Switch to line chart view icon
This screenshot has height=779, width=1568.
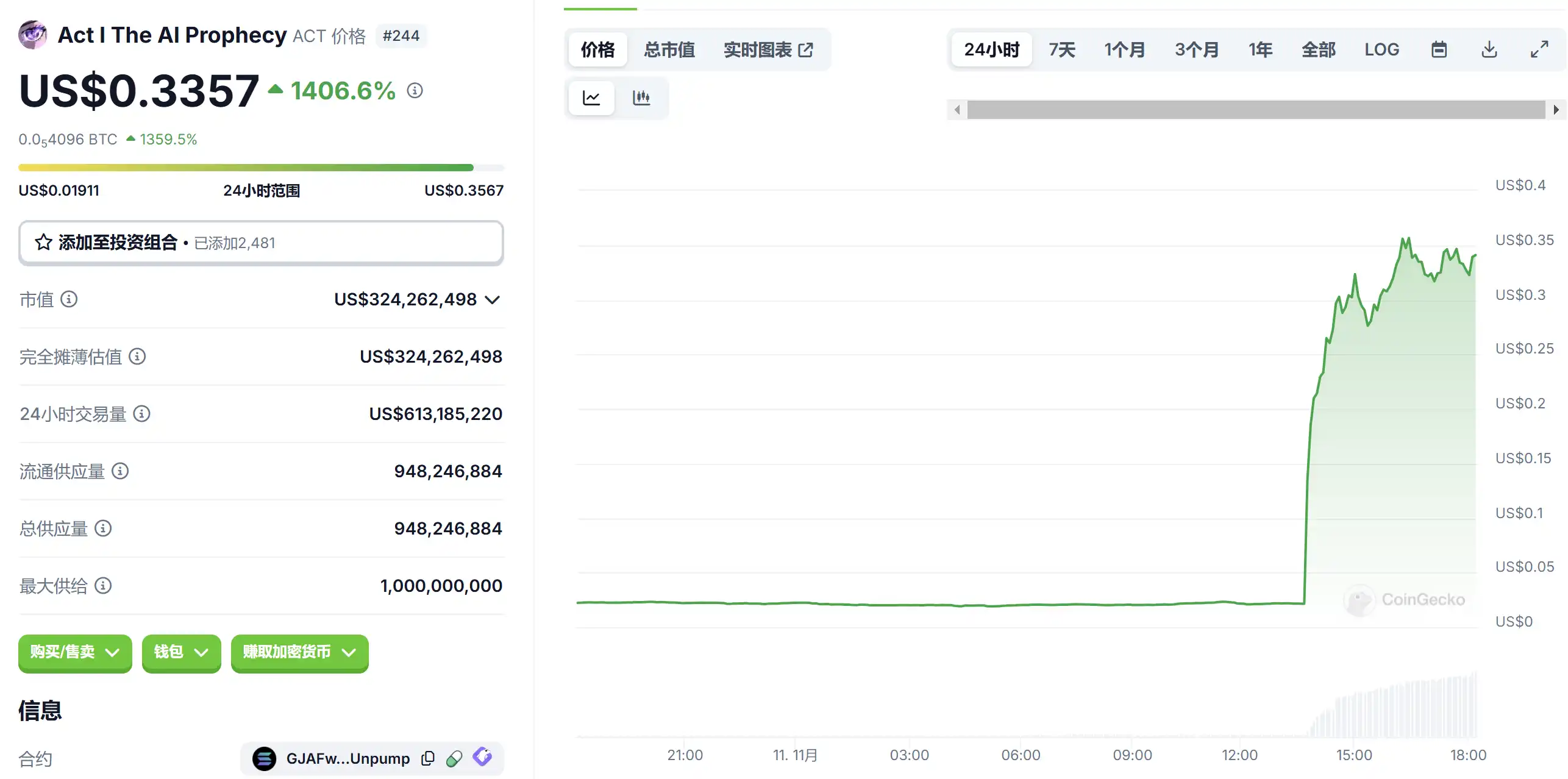[591, 98]
